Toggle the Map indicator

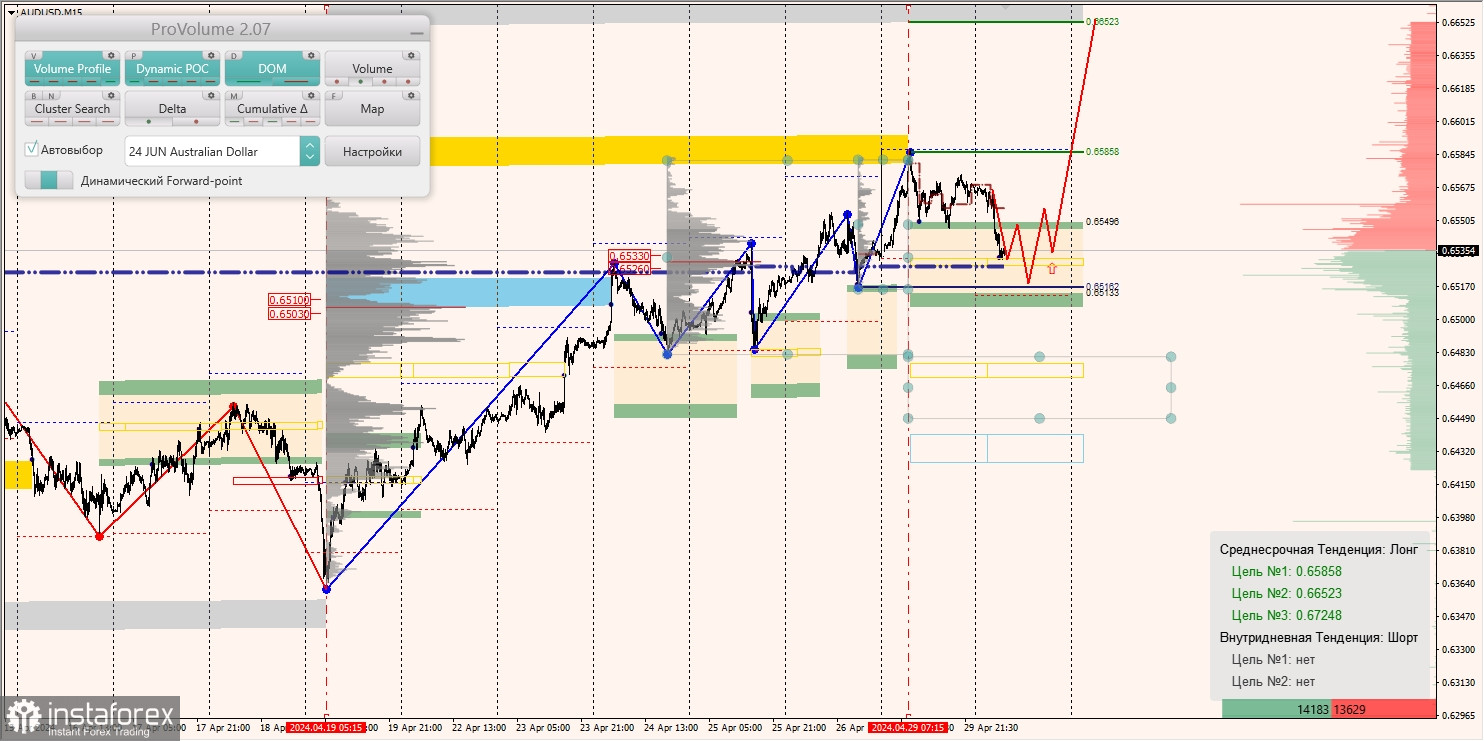pos(372,109)
